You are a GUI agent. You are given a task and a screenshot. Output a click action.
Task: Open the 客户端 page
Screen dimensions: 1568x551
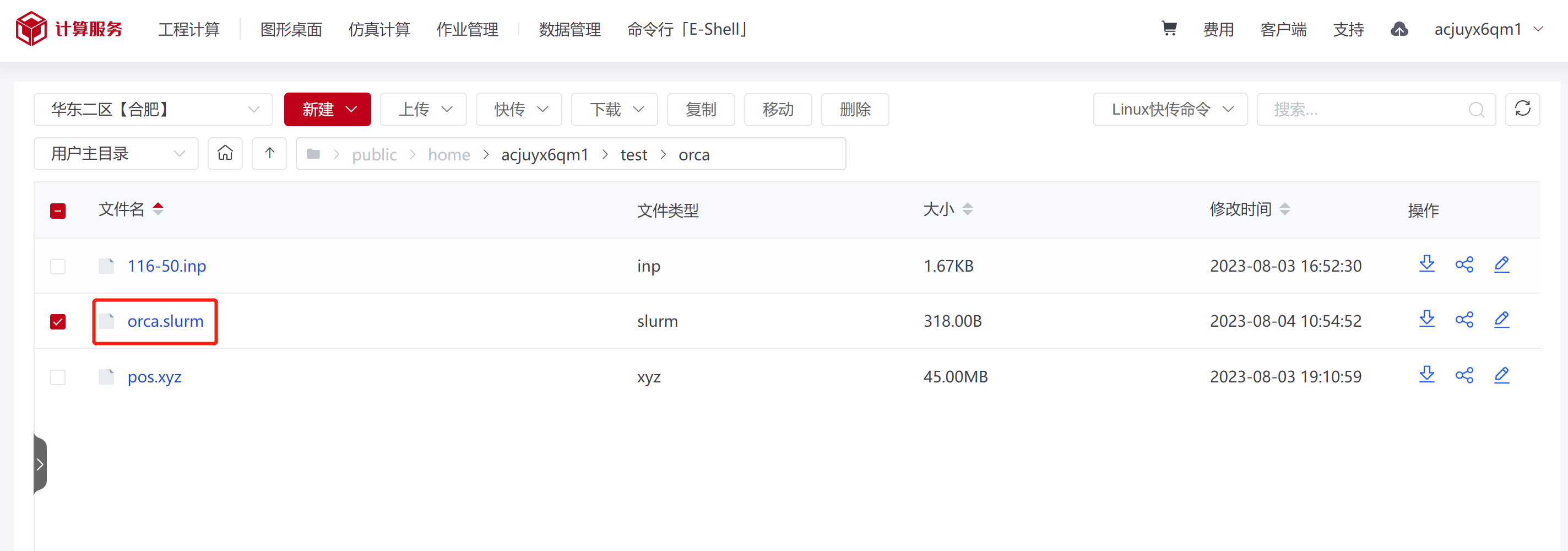[1283, 29]
